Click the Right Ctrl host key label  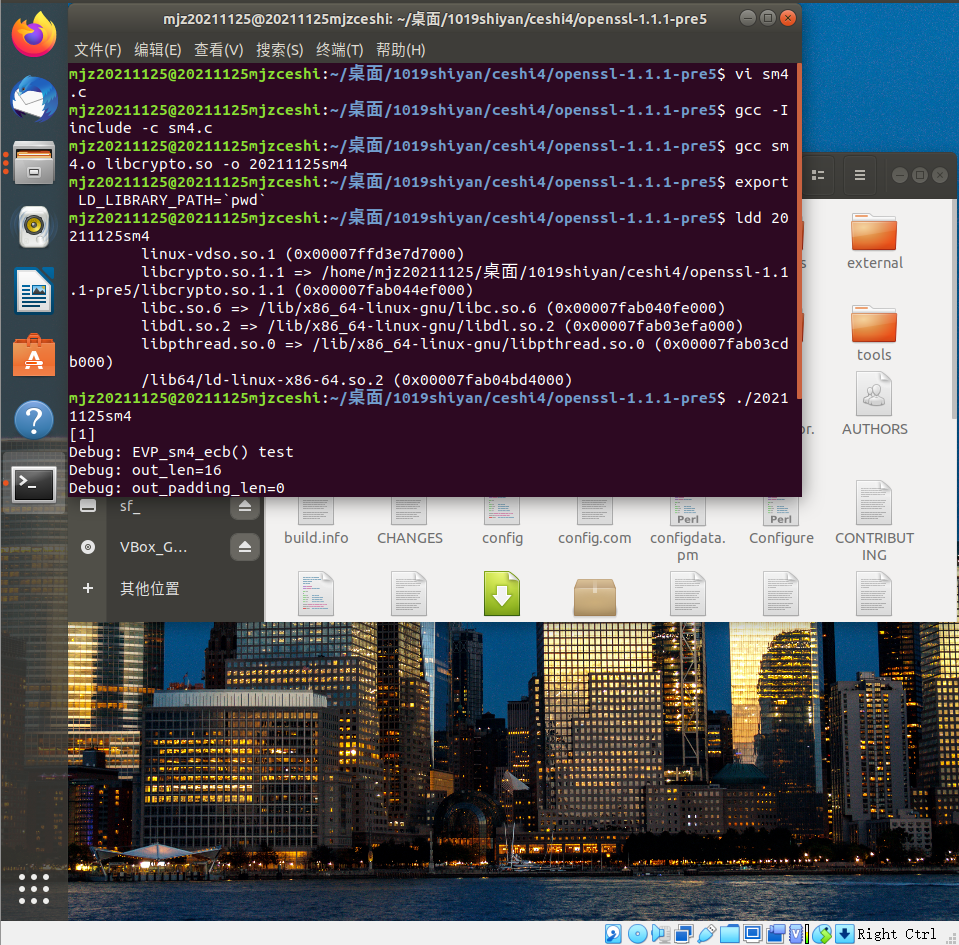[897, 934]
